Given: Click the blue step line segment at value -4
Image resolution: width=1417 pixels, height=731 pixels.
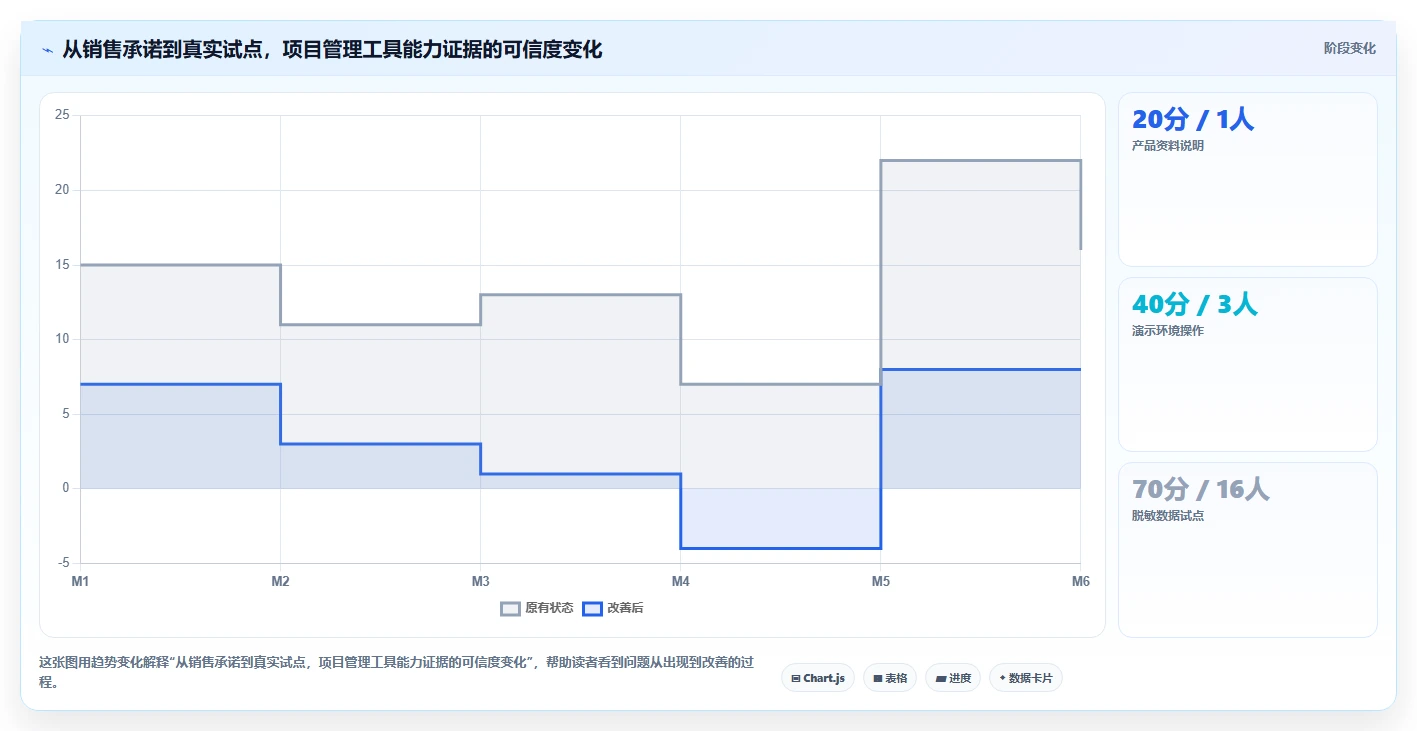Looking at the screenshot, I should (780, 548).
